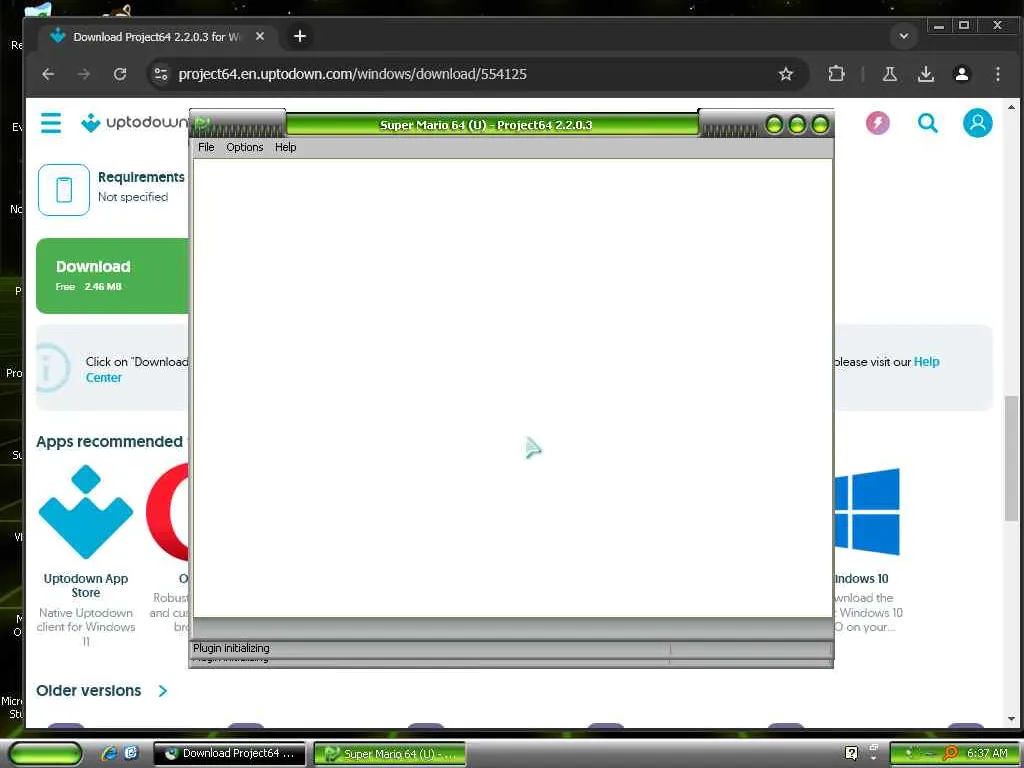1024x768 pixels.
Task: Open the Chrome profile icon
Action: [961, 74]
